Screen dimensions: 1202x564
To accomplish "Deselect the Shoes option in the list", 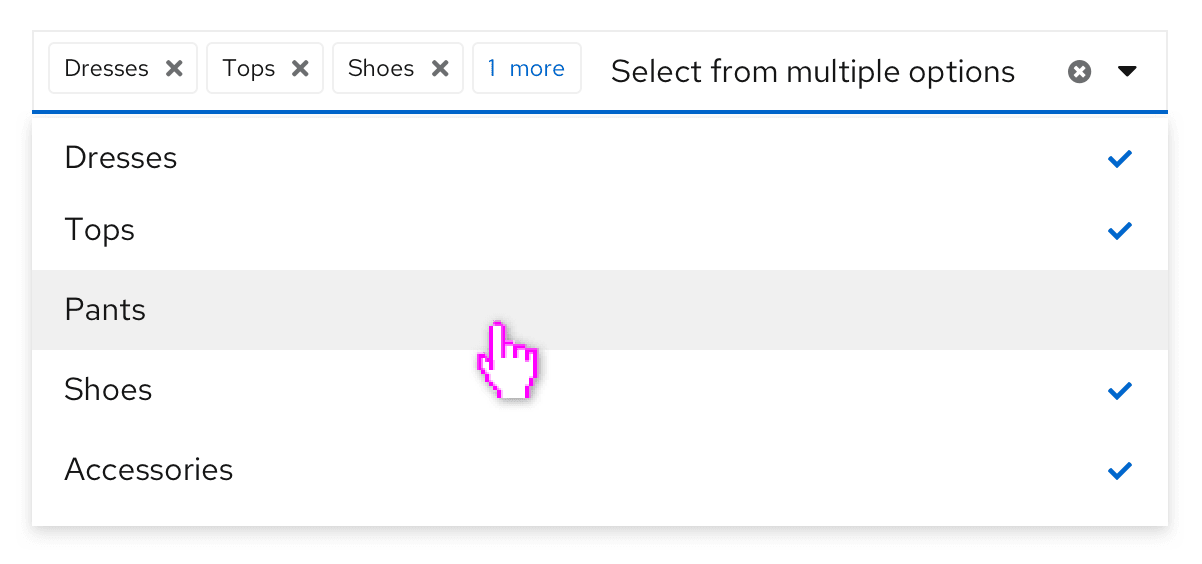I will 108,389.
